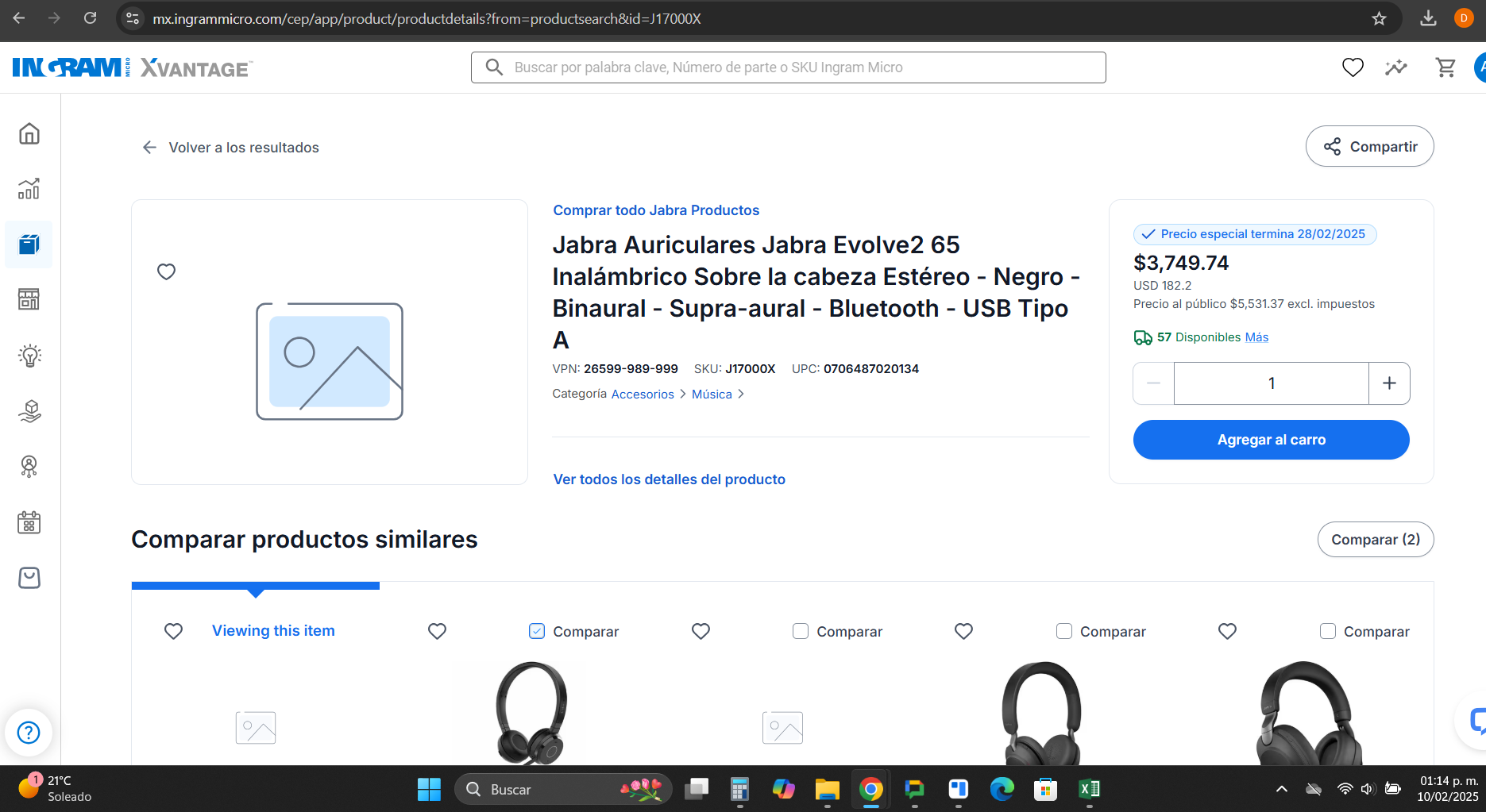1486x812 pixels.
Task: Open the Home icon in the sidebar
Action: [x=29, y=133]
